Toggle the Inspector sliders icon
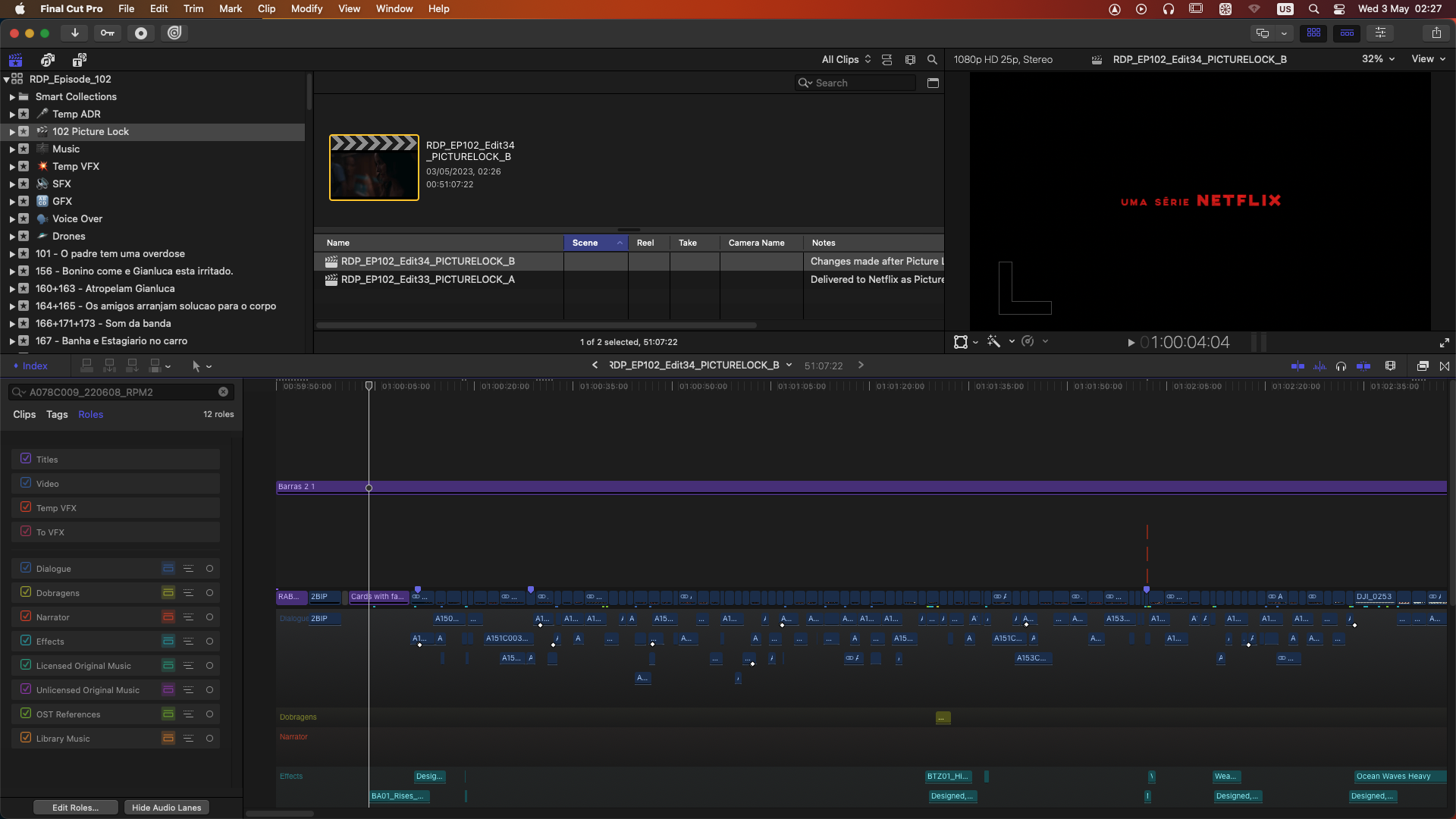This screenshot has height=819, width=1456. coord(1380,33)
